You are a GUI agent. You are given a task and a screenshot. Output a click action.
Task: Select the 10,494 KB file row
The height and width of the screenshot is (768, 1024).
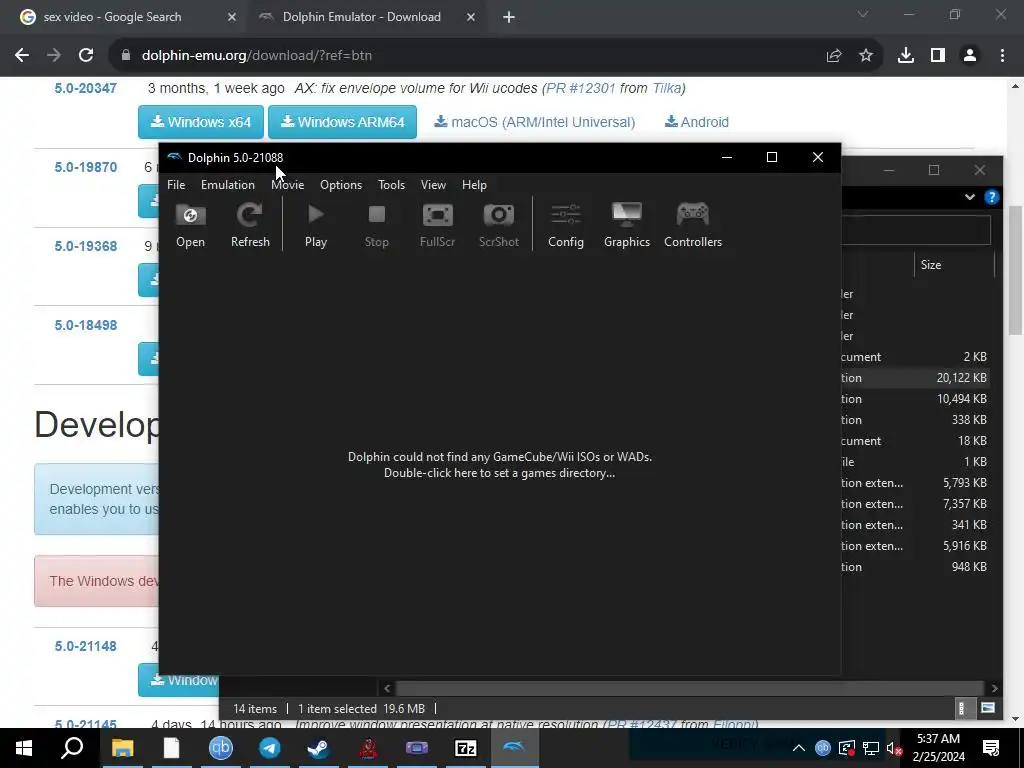915,399
